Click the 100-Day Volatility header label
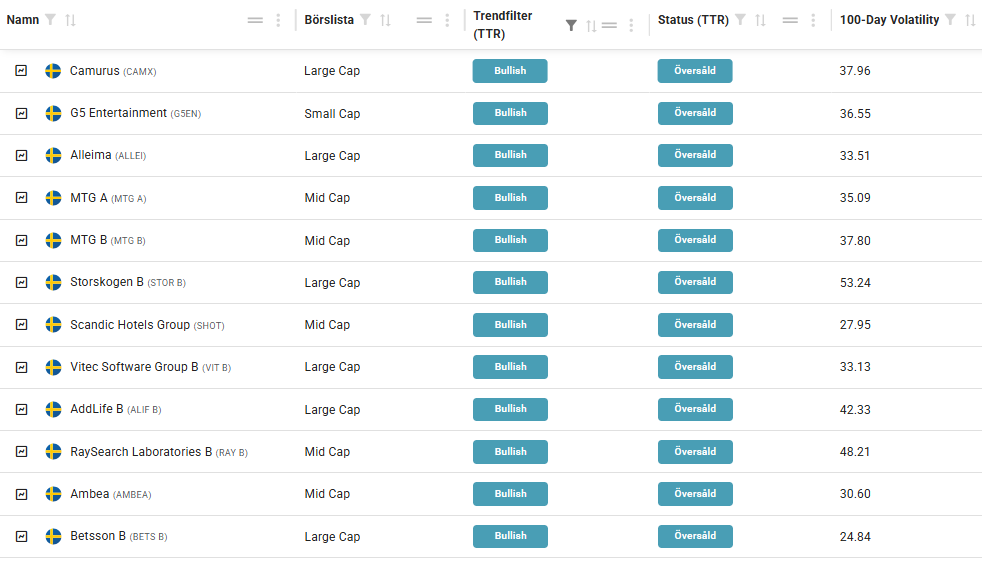 pos(889,20)
